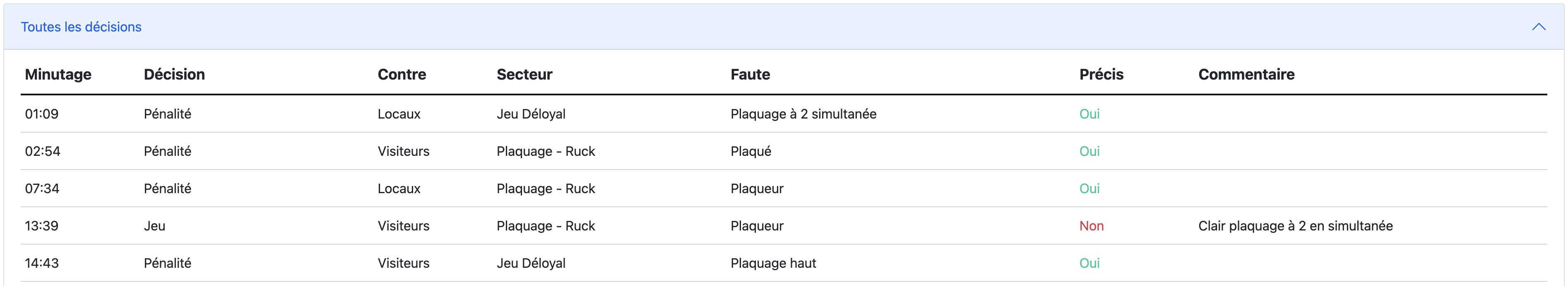
Task: Click the 14:43 minutage entry
Action: coord(42,263)
